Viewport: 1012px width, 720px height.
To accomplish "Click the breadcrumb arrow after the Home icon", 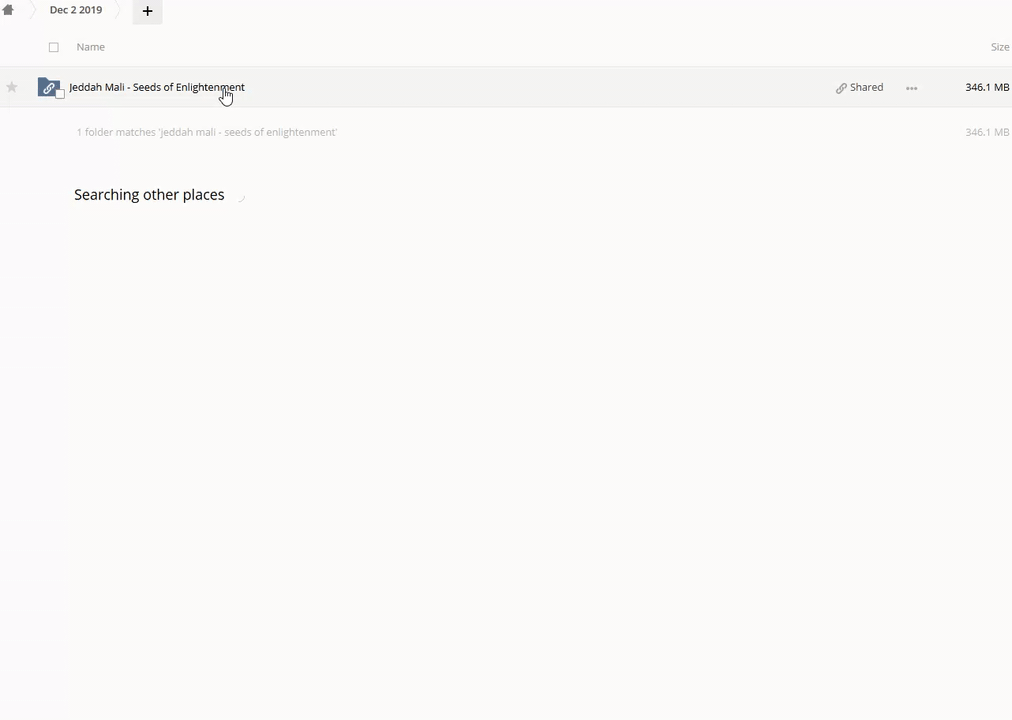I will (32, 10).
